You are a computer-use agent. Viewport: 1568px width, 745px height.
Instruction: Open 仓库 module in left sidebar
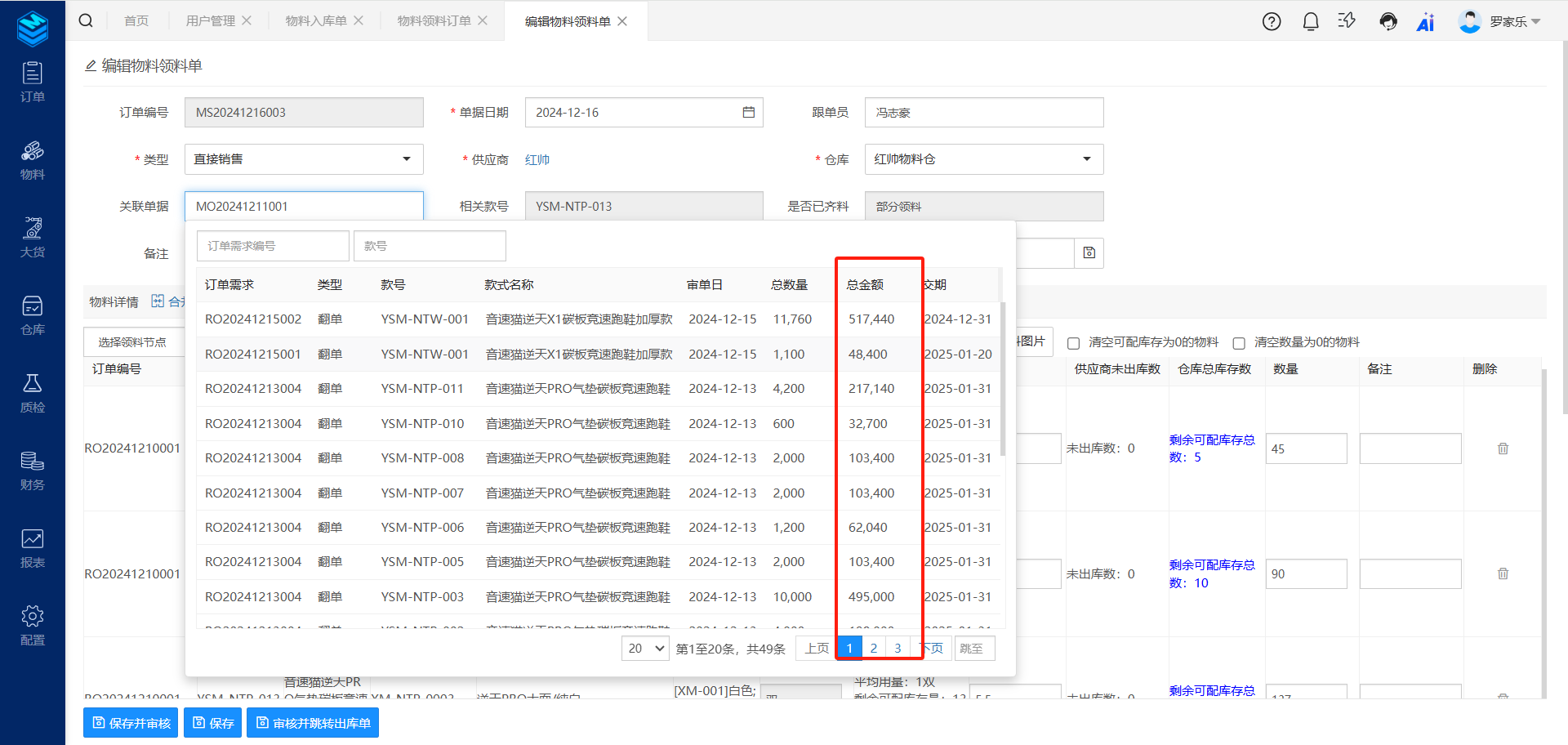click(x=33, y=315)
